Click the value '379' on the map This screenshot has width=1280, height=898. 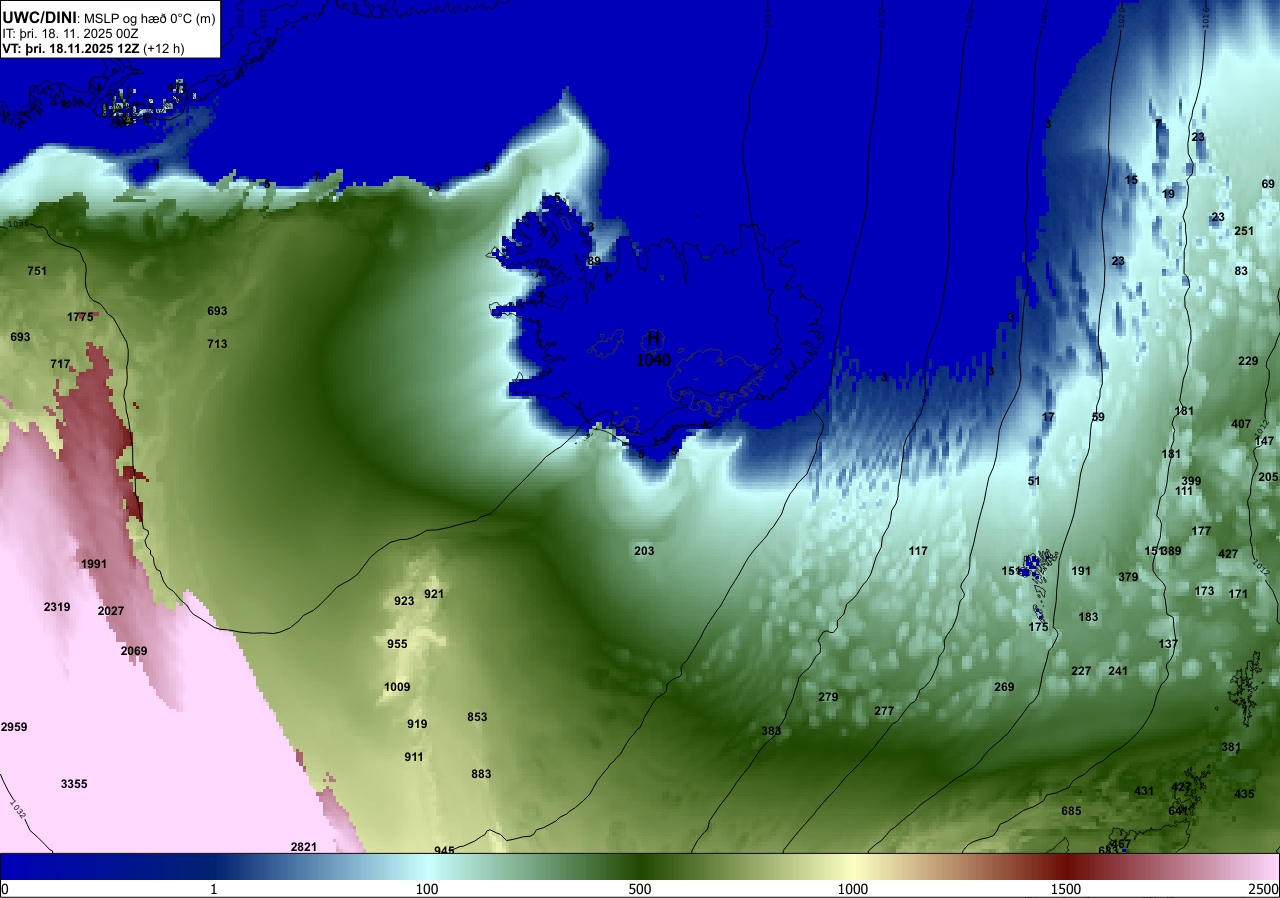[x=1128, y=577]
